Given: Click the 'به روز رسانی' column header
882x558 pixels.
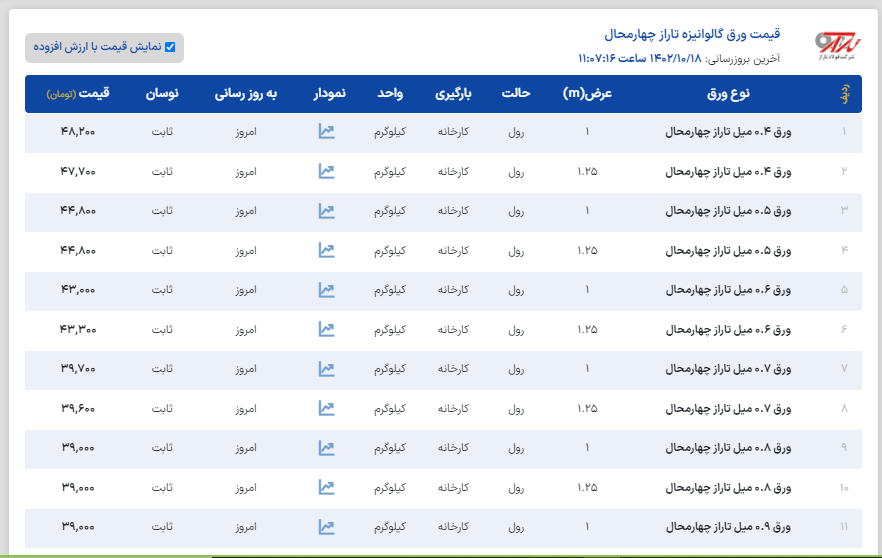Looking at the screenshot, I should (x=245, y=94).
